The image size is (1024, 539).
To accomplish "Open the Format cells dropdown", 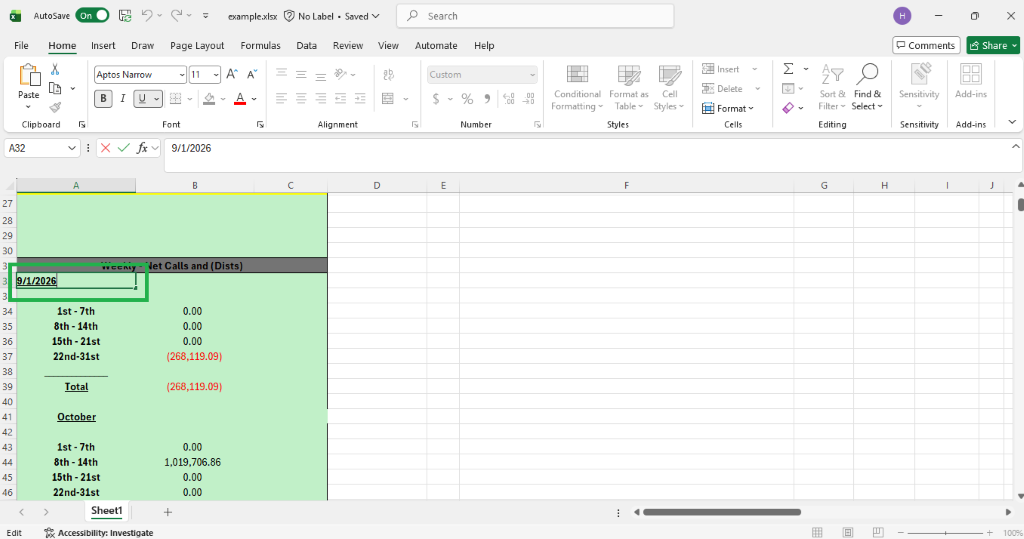I will [728, 108].
